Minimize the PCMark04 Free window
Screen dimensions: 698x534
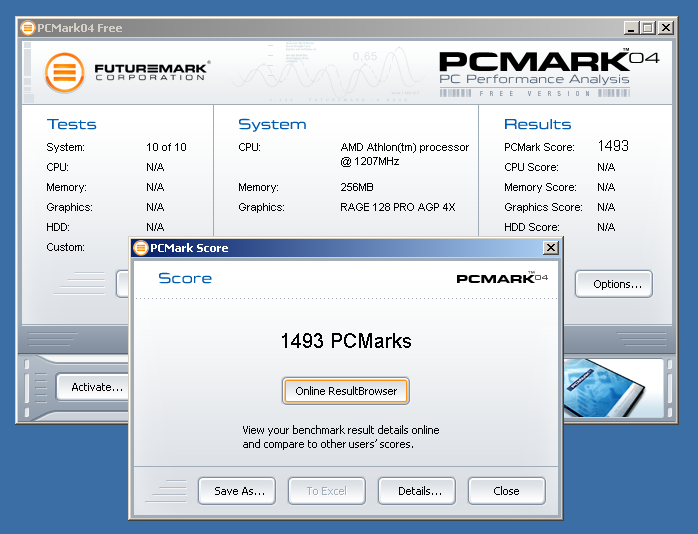[630, 28]
